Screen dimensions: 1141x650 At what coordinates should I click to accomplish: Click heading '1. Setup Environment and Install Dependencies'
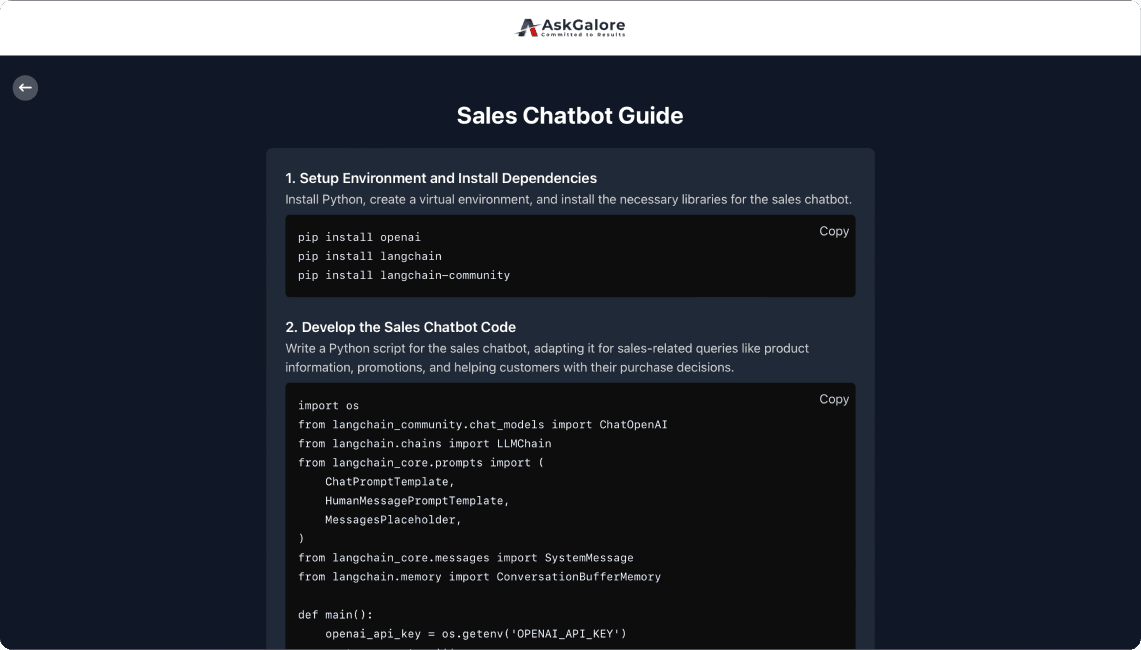pyautogui.click(x=441, y=178)
